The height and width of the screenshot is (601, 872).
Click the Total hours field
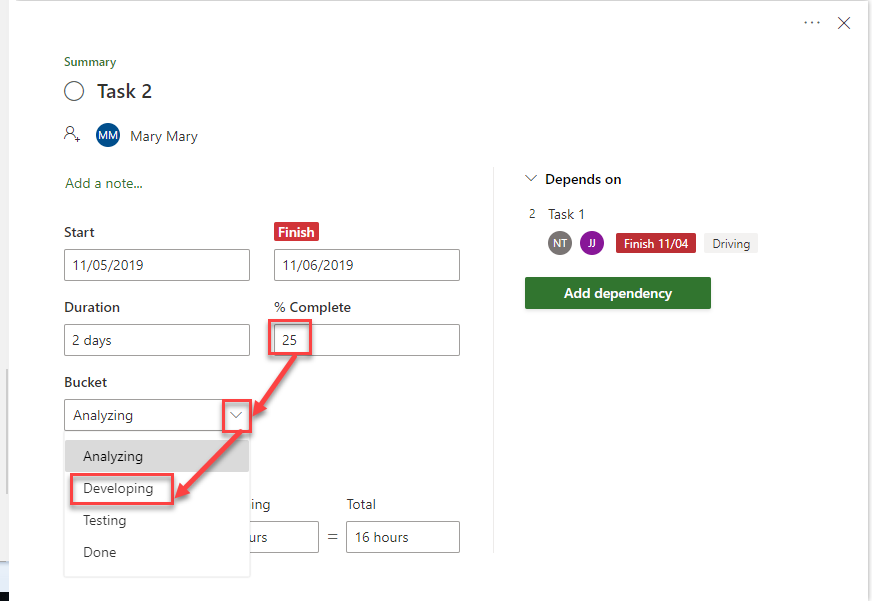(403, 537)
